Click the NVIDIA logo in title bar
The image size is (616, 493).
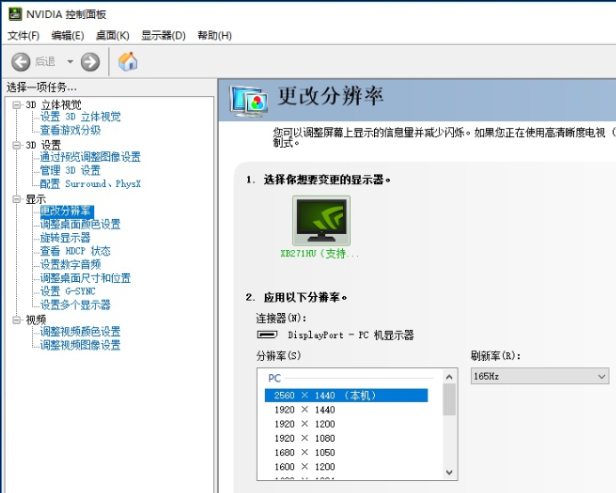12,13
